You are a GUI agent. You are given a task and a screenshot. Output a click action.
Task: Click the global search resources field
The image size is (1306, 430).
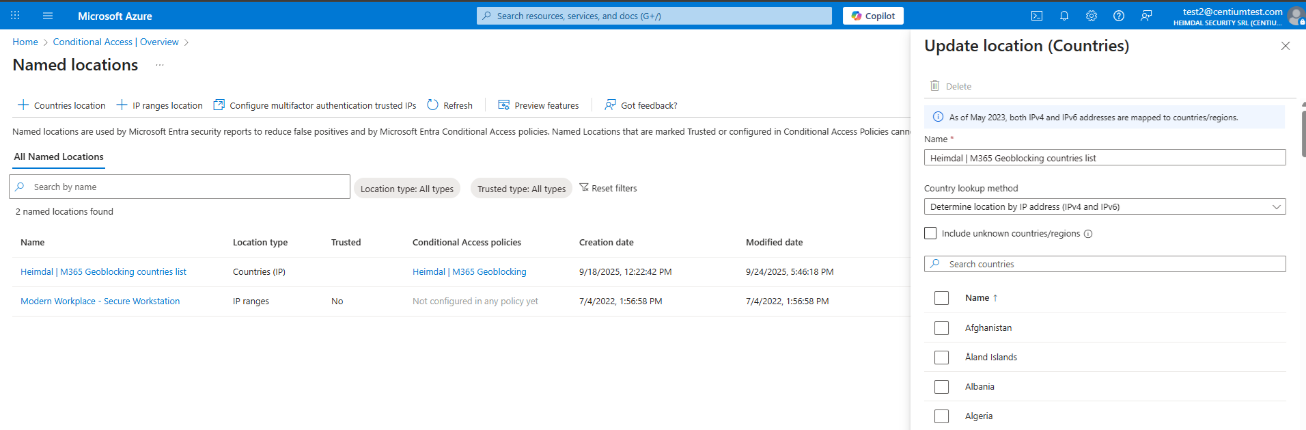(654, 16)
